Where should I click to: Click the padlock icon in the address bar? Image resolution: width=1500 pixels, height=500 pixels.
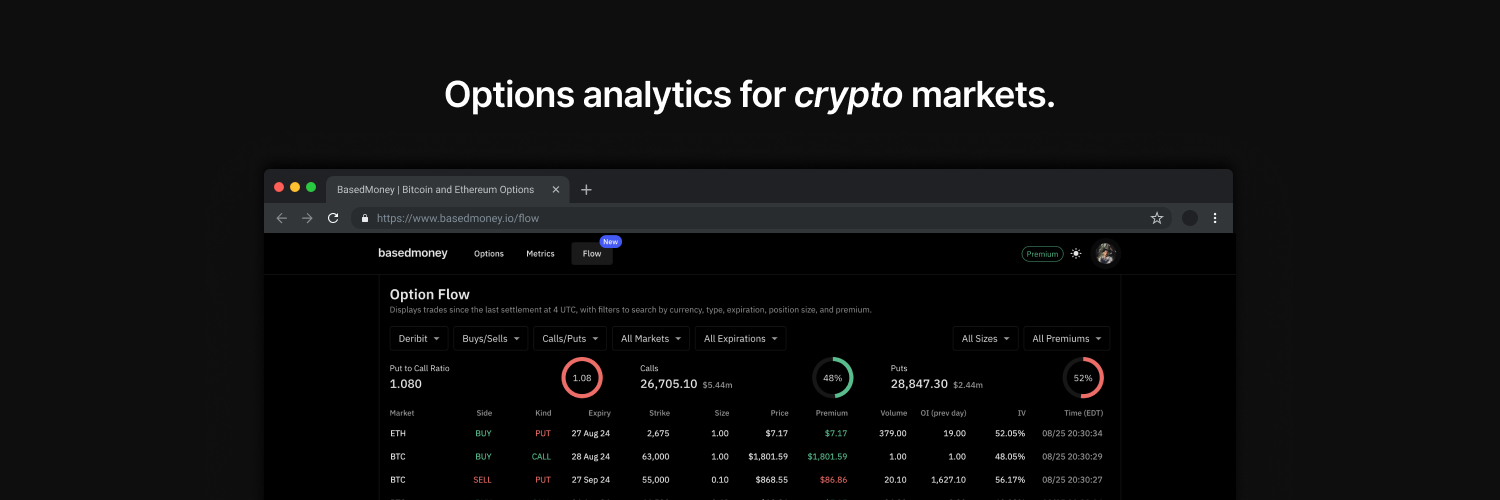tap(365, 218)
